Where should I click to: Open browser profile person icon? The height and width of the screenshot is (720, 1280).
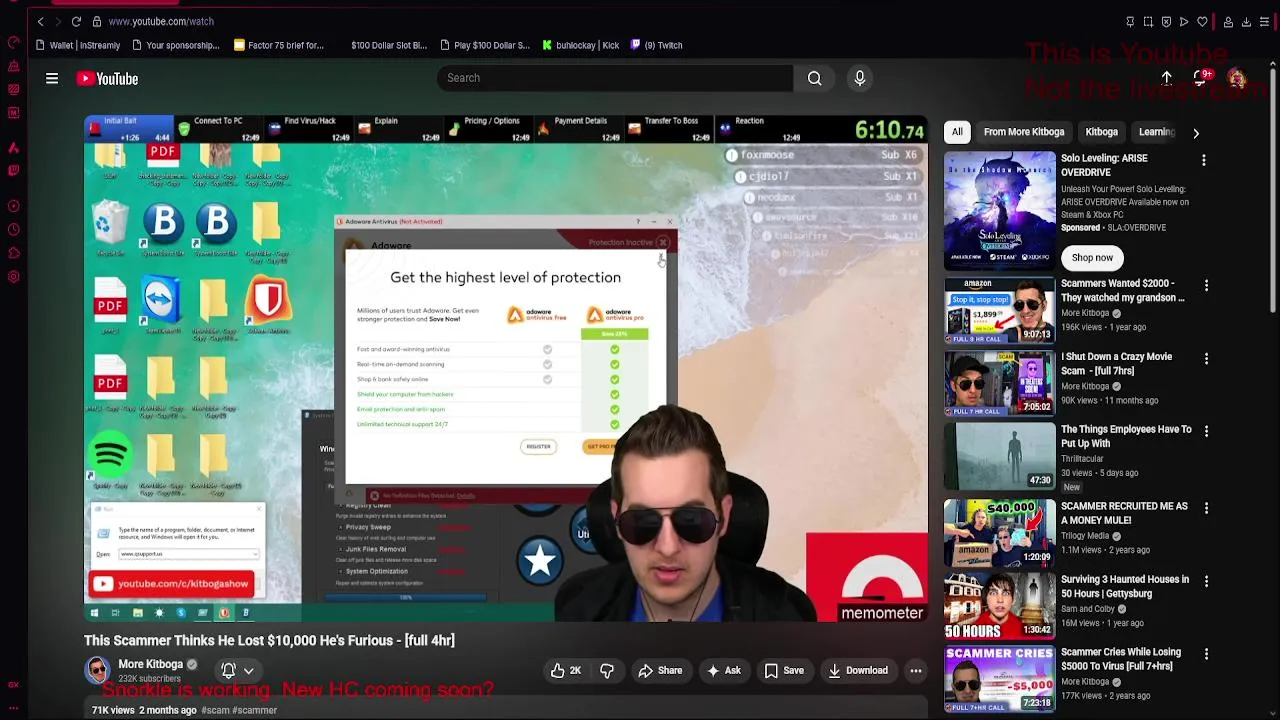[x=1228, y=22]
